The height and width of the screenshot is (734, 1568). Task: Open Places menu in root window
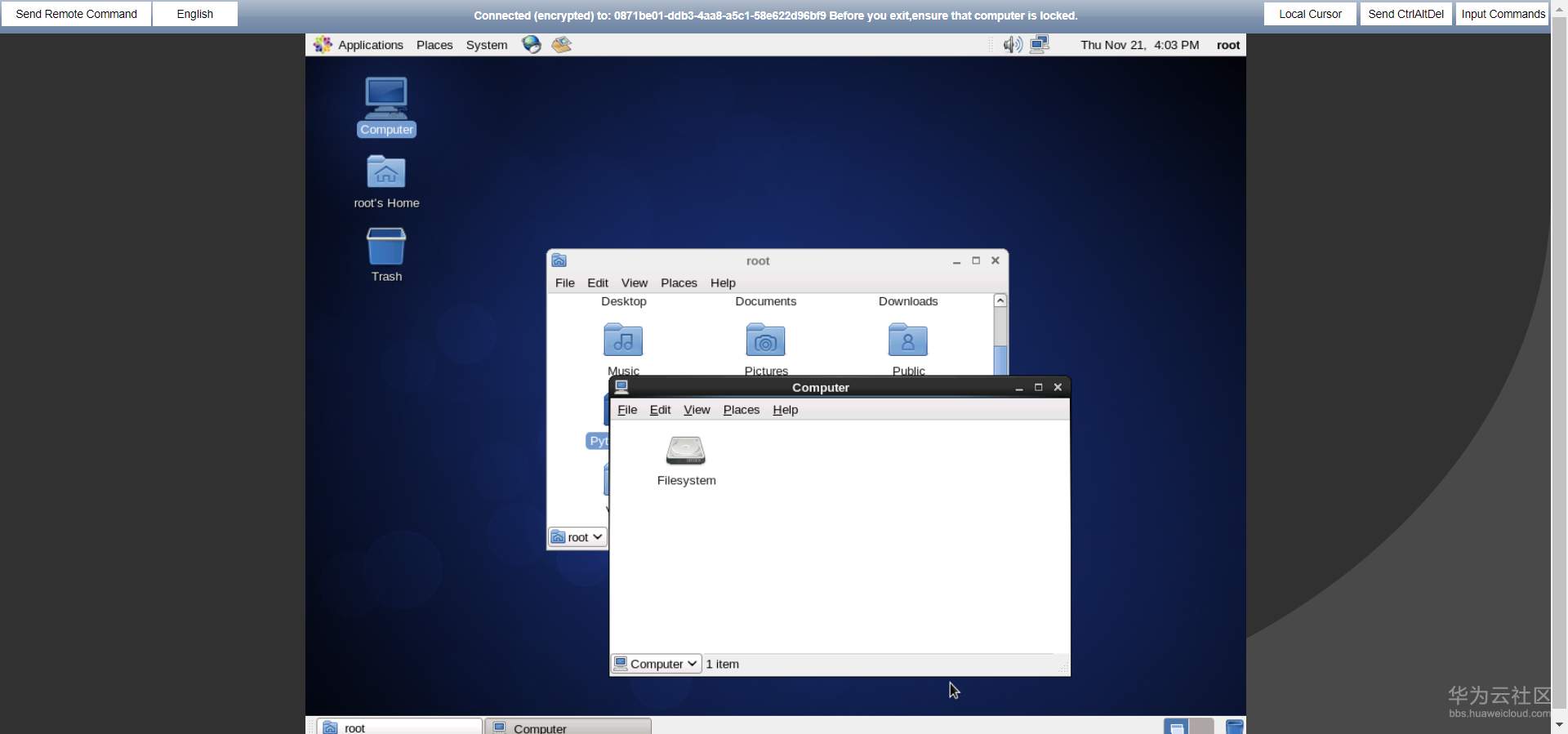pyautogui.click(x=679, y=282)
